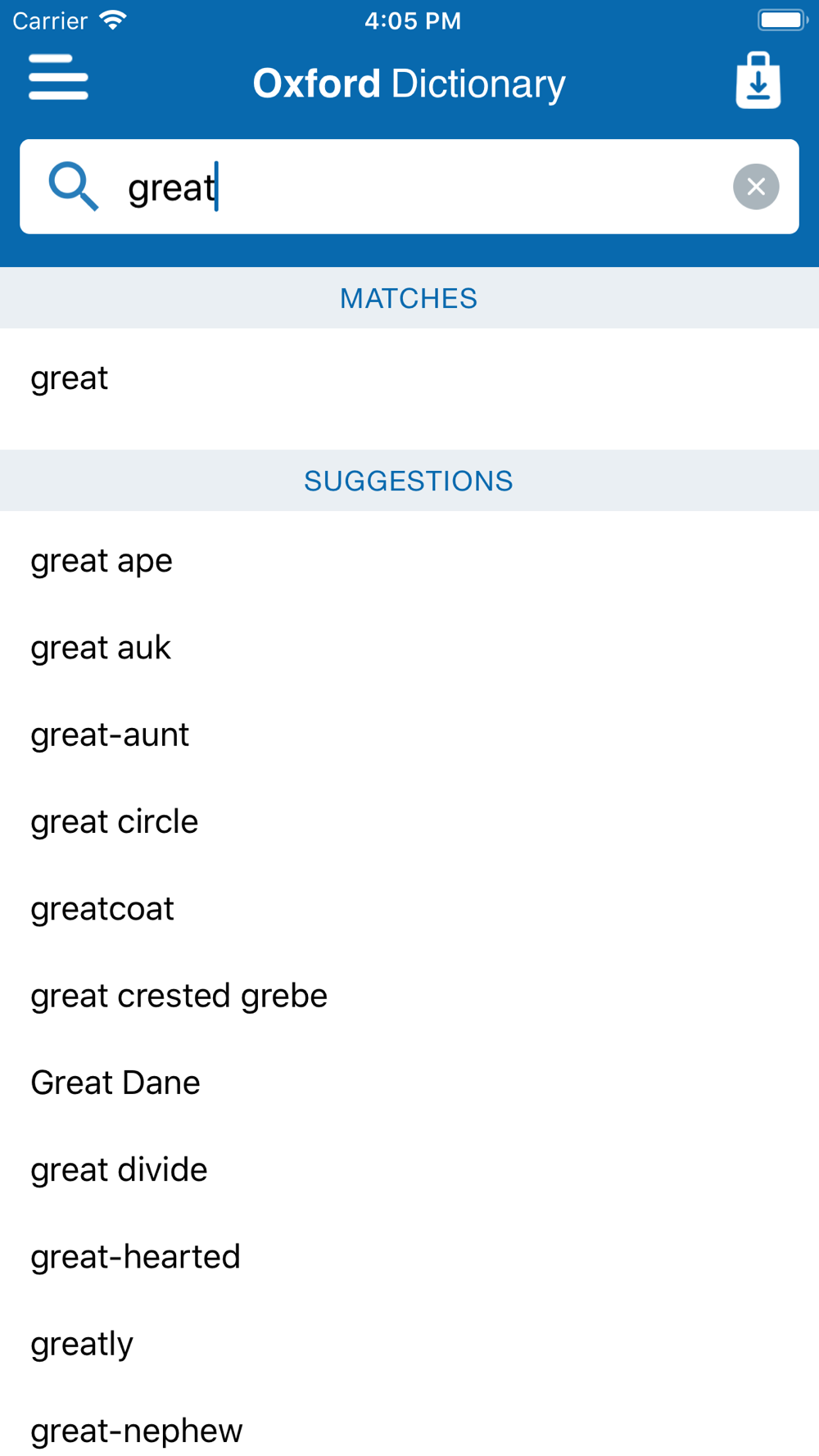Image resolution: width=819 pixels, height=1456 pixels.
Task: Select suggestion 'great ape'
Action: coord(409,561)
